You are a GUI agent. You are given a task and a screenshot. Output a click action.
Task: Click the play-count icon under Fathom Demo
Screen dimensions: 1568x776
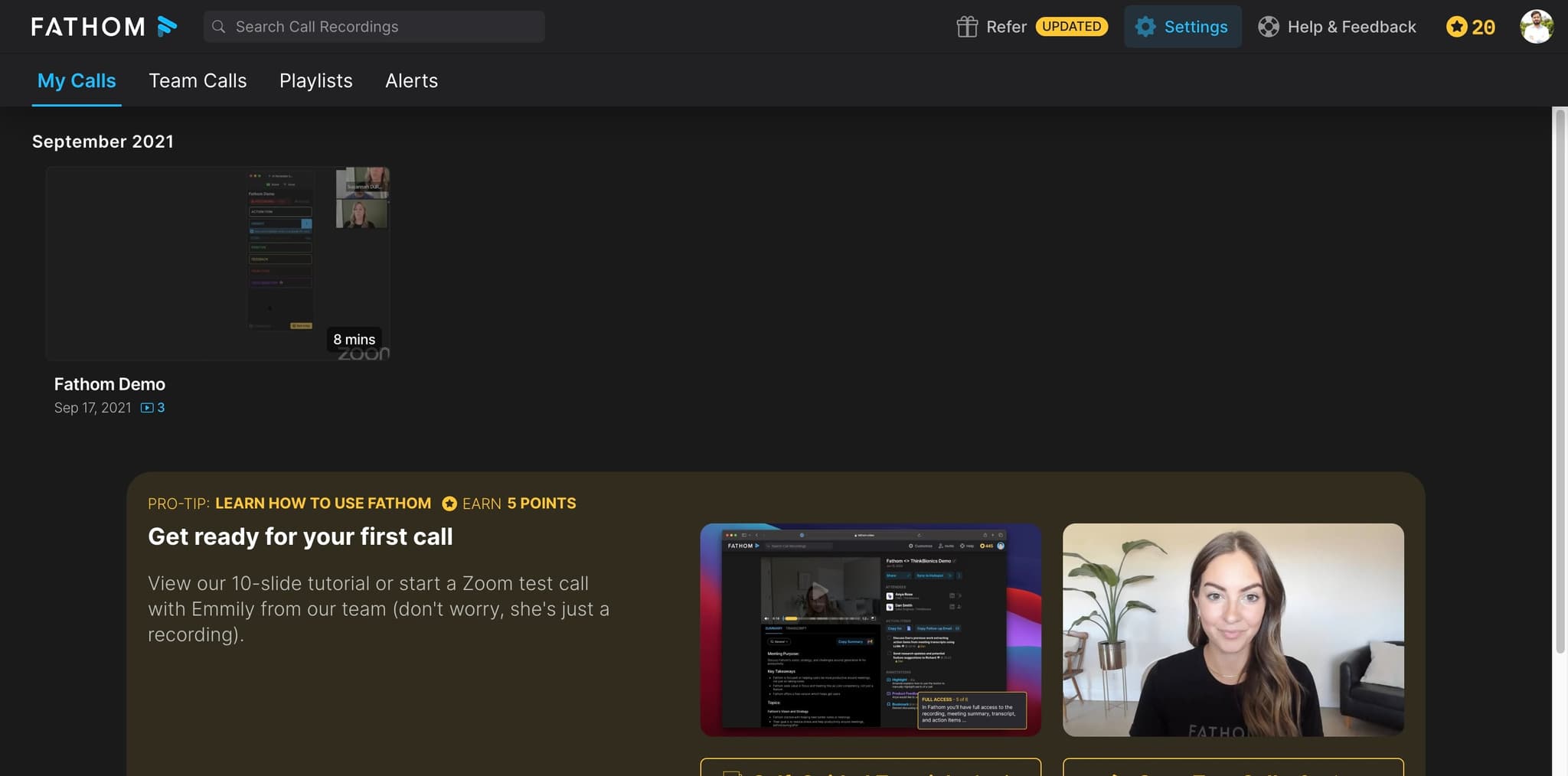(x=146, y=408)
